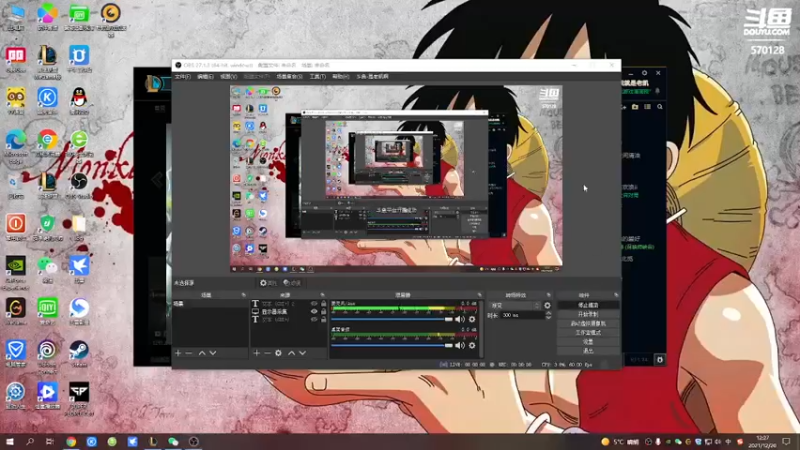Decrease the transition duration with the down stepper
This screenshot has width=800, height=450.
548,317
